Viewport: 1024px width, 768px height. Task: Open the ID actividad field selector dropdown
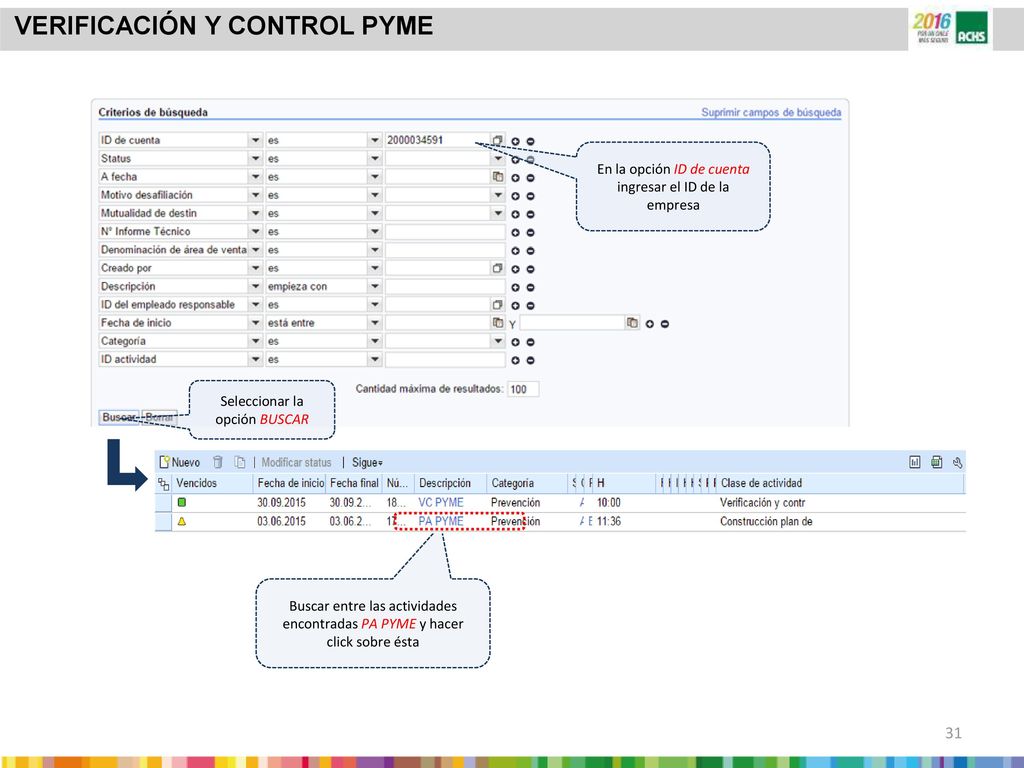coord(255,360)
